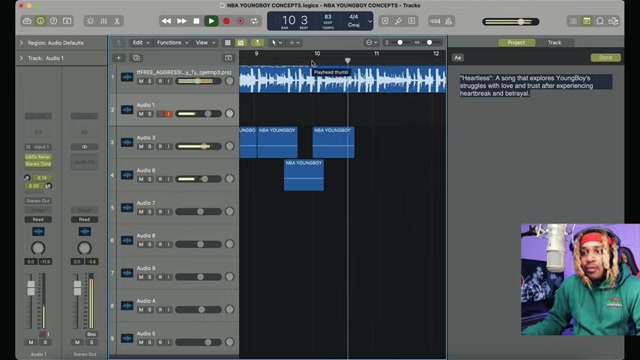Click the add track plus button
The width and height of the screenshot is (640, 360).
click(118, 58)
